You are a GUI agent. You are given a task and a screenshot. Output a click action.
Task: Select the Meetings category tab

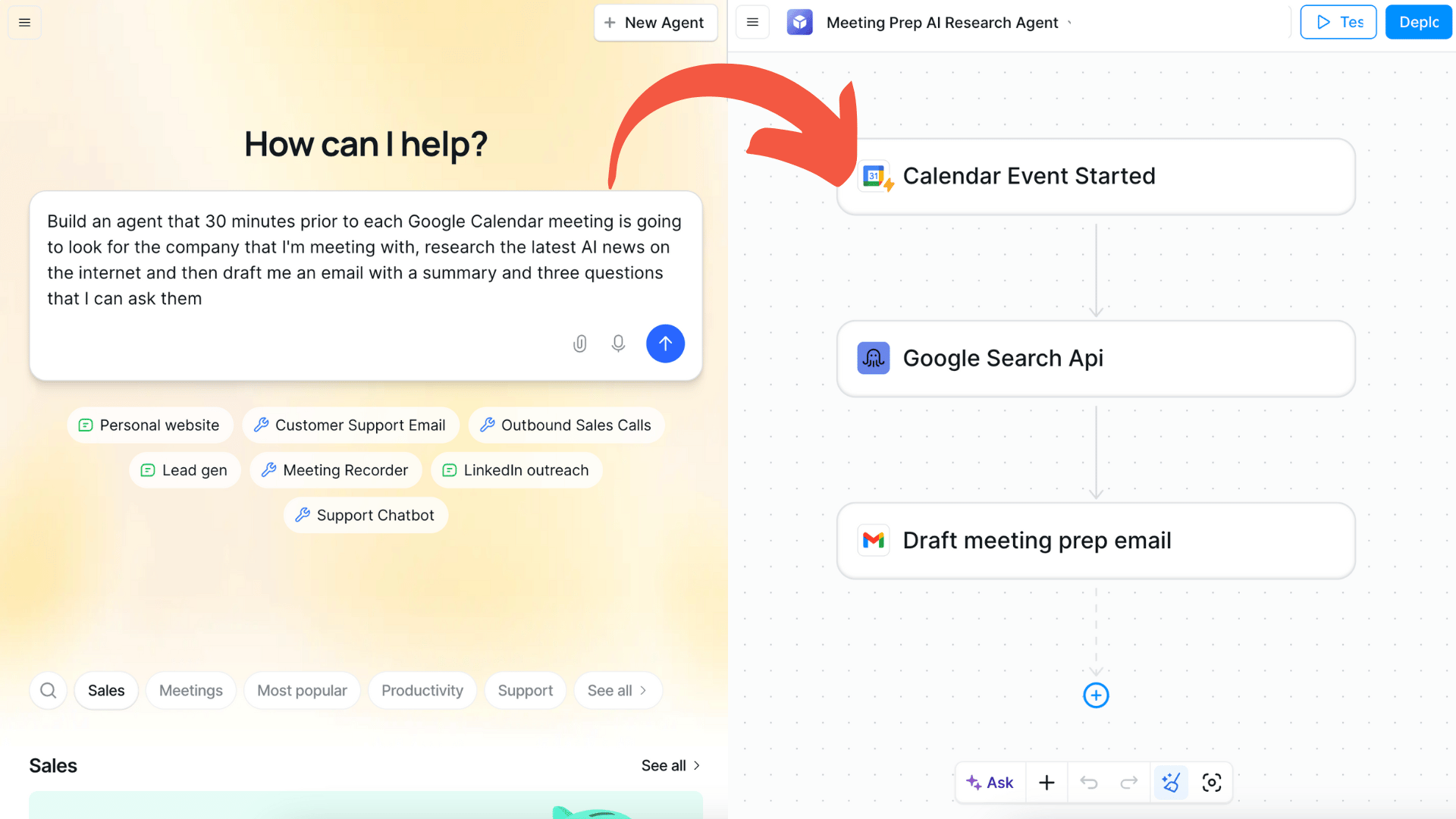tap(190, 690)
